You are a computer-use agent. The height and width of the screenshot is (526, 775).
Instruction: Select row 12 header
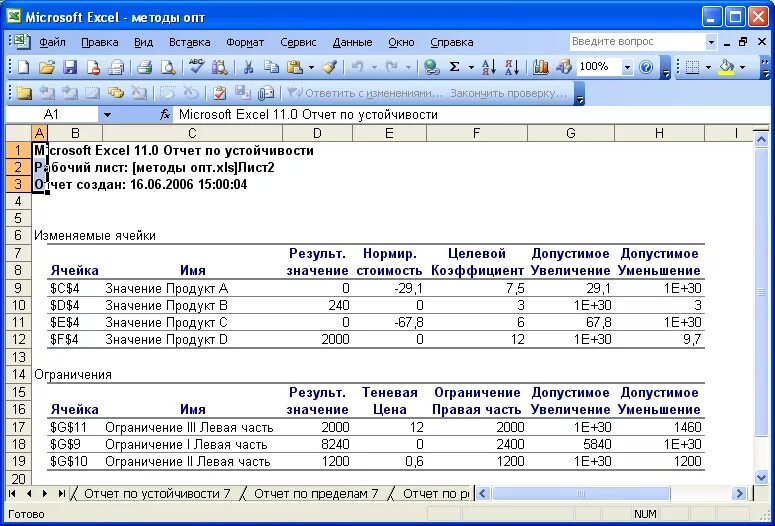(x=18, y=340)
